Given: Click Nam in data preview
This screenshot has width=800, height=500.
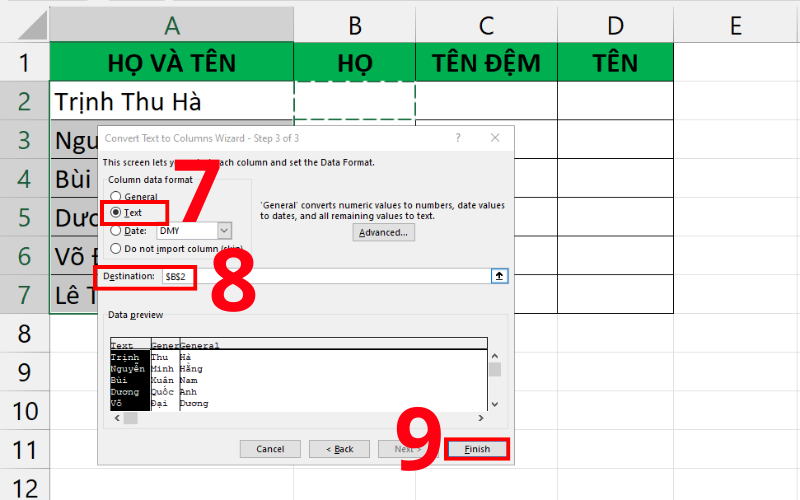Looking at the screenshot, I should pos(188,381).
